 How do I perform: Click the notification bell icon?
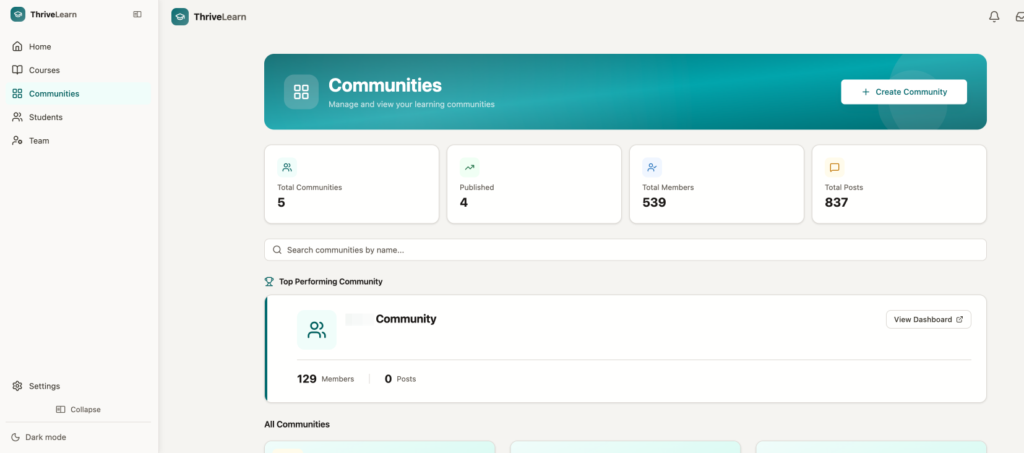994,16
